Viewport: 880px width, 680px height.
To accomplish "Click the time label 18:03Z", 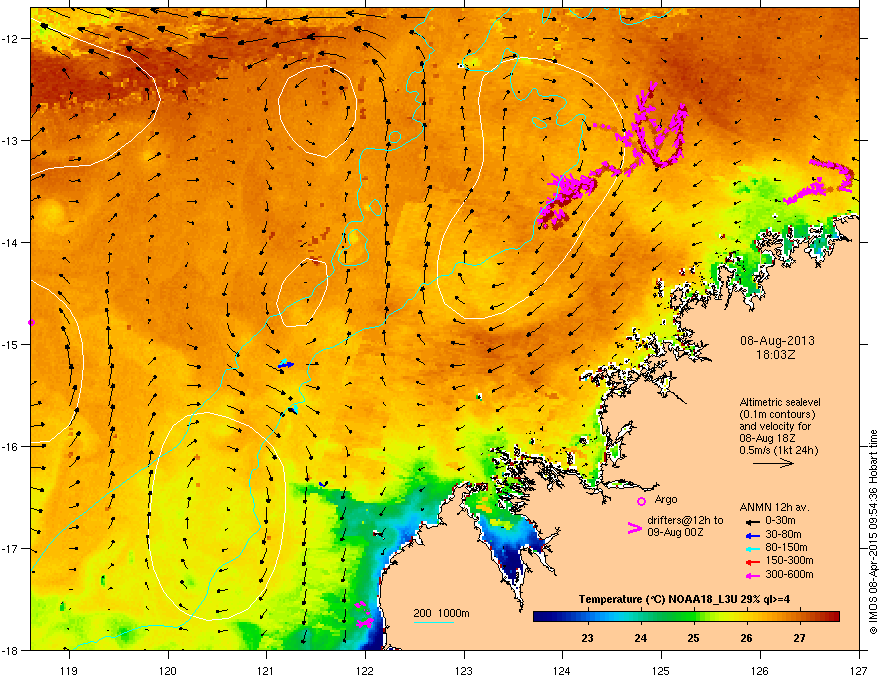I will [x=775, y=355].
